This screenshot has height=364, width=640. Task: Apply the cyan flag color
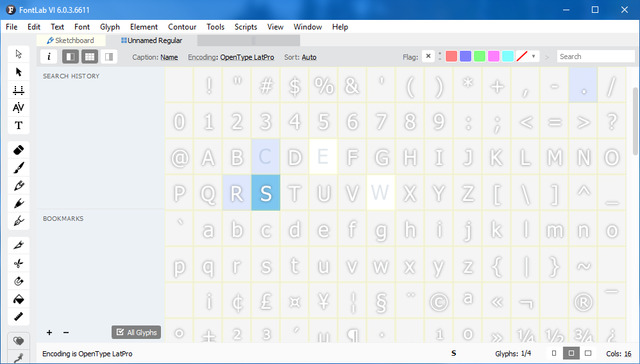click(508, 56)
